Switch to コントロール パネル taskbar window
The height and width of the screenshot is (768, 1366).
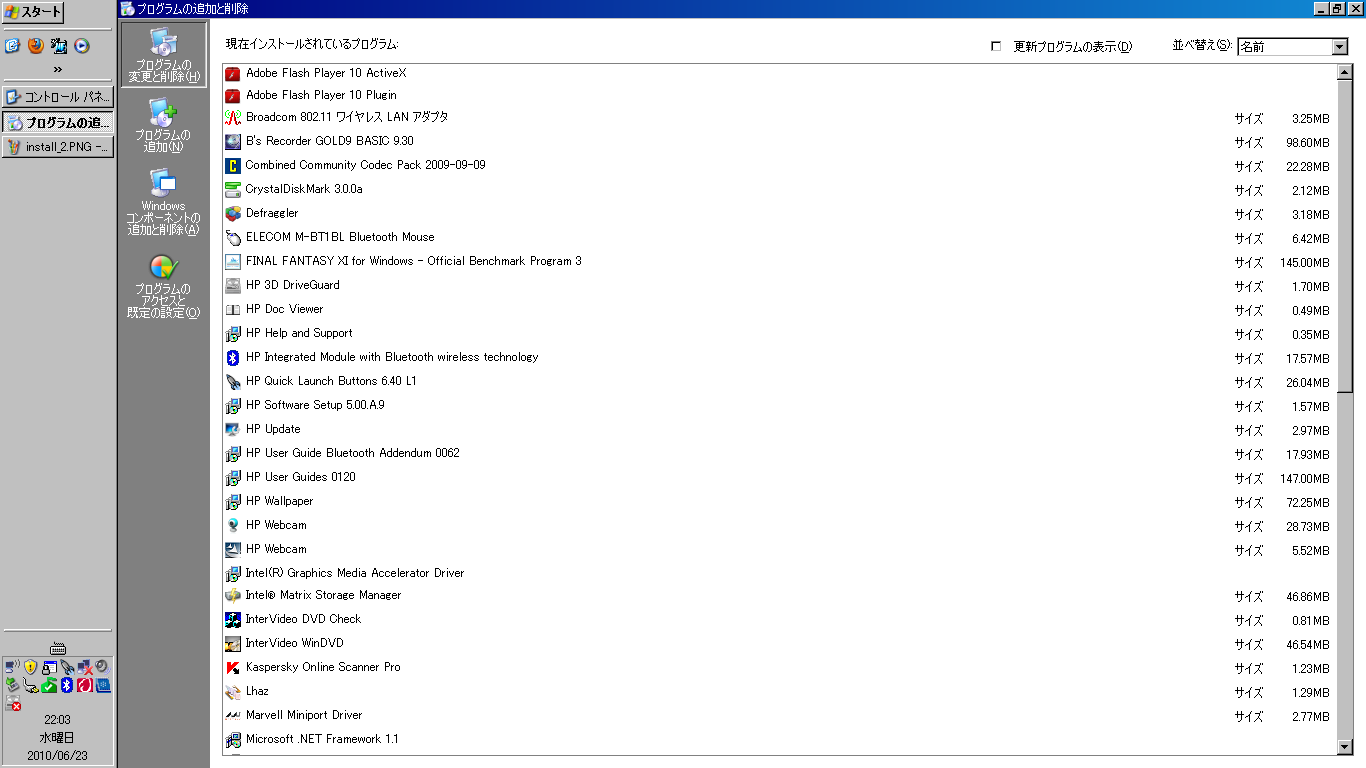point(58,97)
